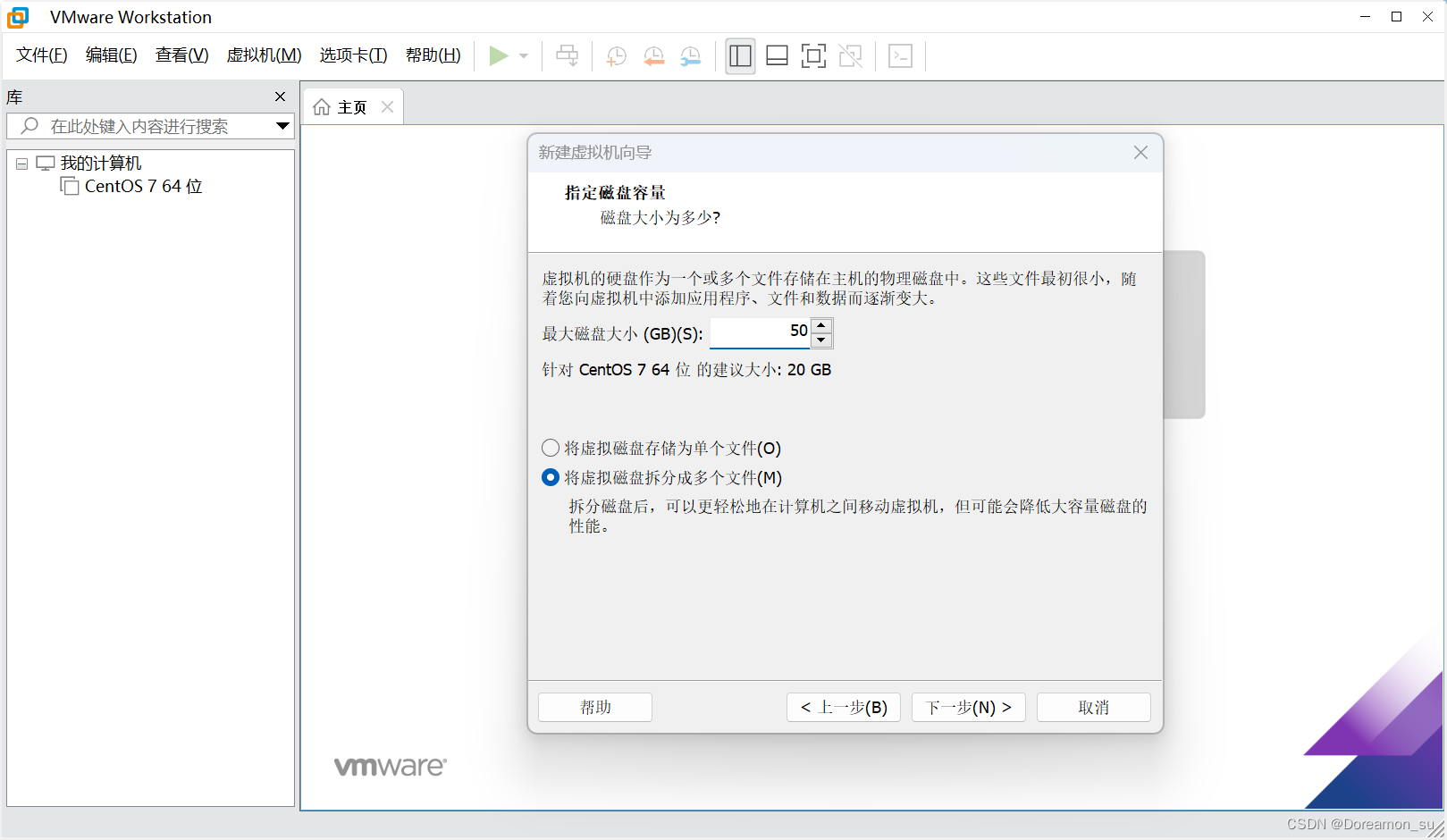Click the magnifier icon in library search

pos(29,126)
